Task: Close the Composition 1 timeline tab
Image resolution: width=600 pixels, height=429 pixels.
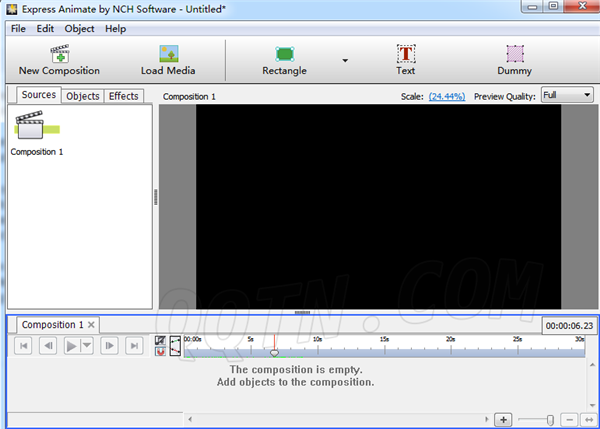Action: click(91, 325)
